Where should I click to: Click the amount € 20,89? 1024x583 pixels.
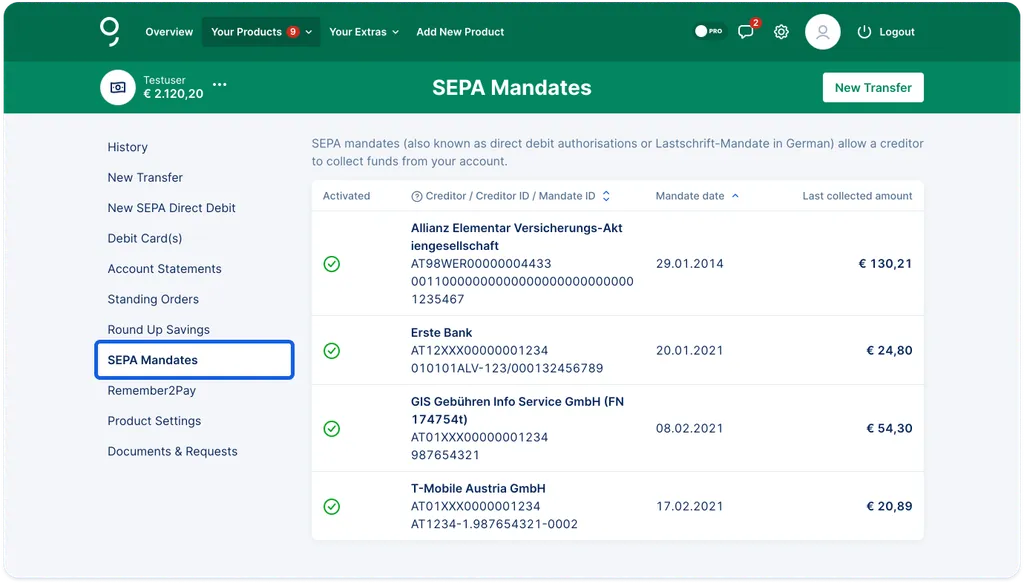[889, 507]
